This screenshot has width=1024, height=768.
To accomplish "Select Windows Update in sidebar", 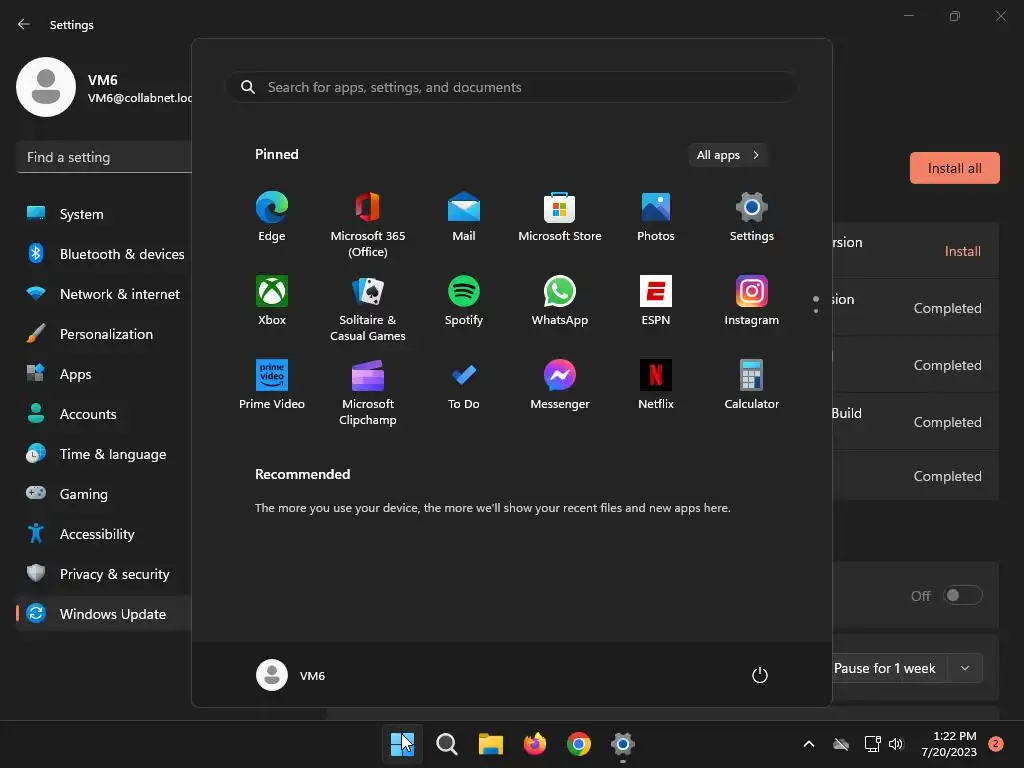I will 104,614.
